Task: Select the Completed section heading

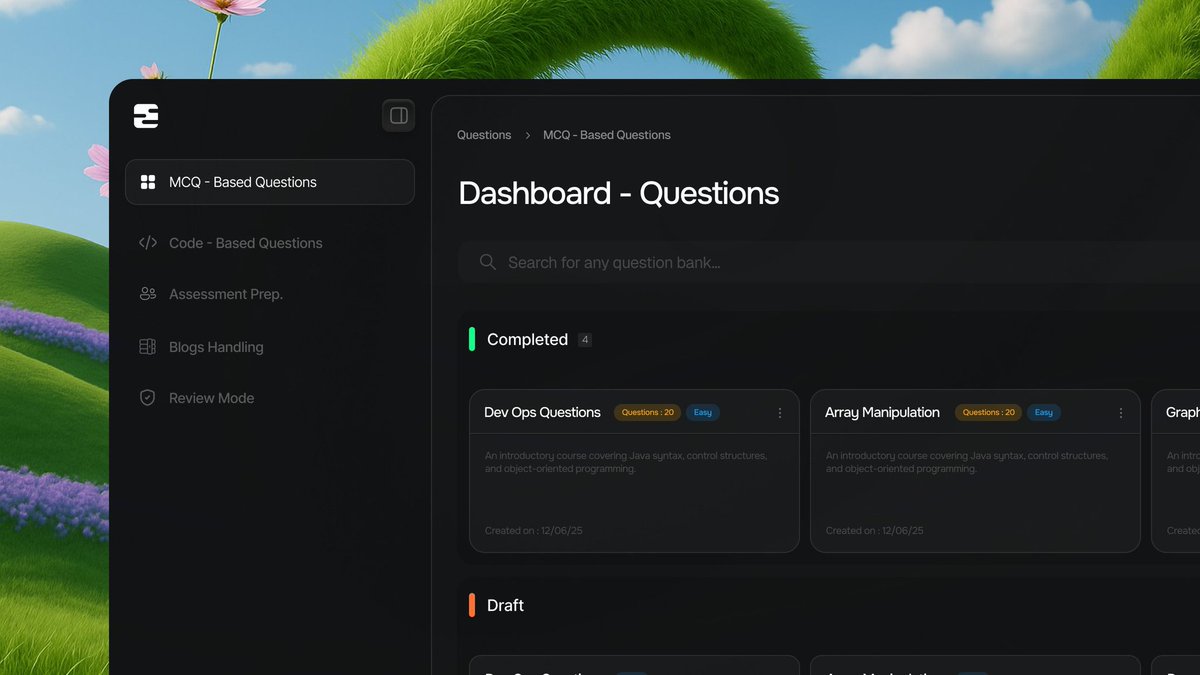Action: pyautogui.click(x=527, y=340)
